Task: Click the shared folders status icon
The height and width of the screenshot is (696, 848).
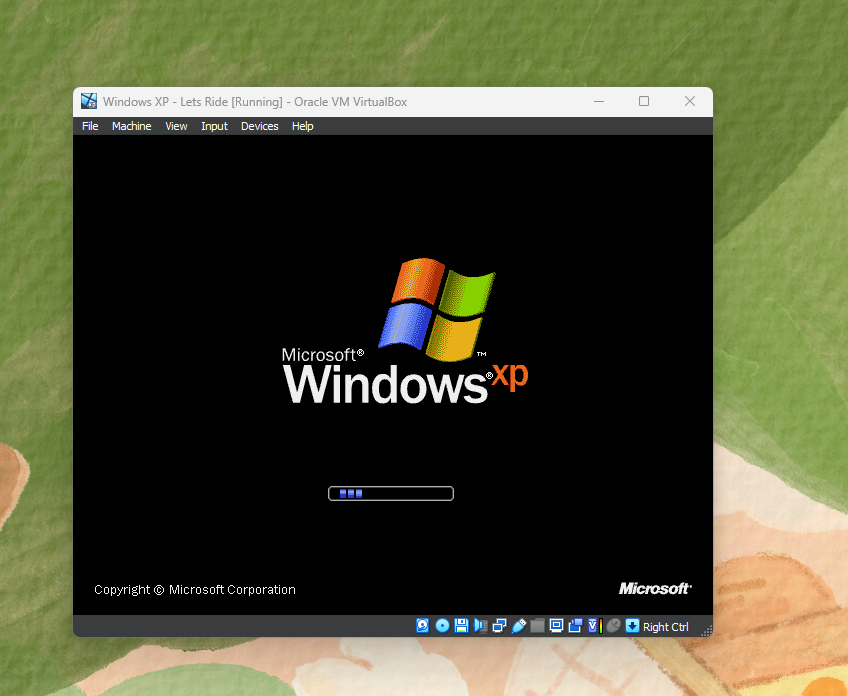Action: 538,626
